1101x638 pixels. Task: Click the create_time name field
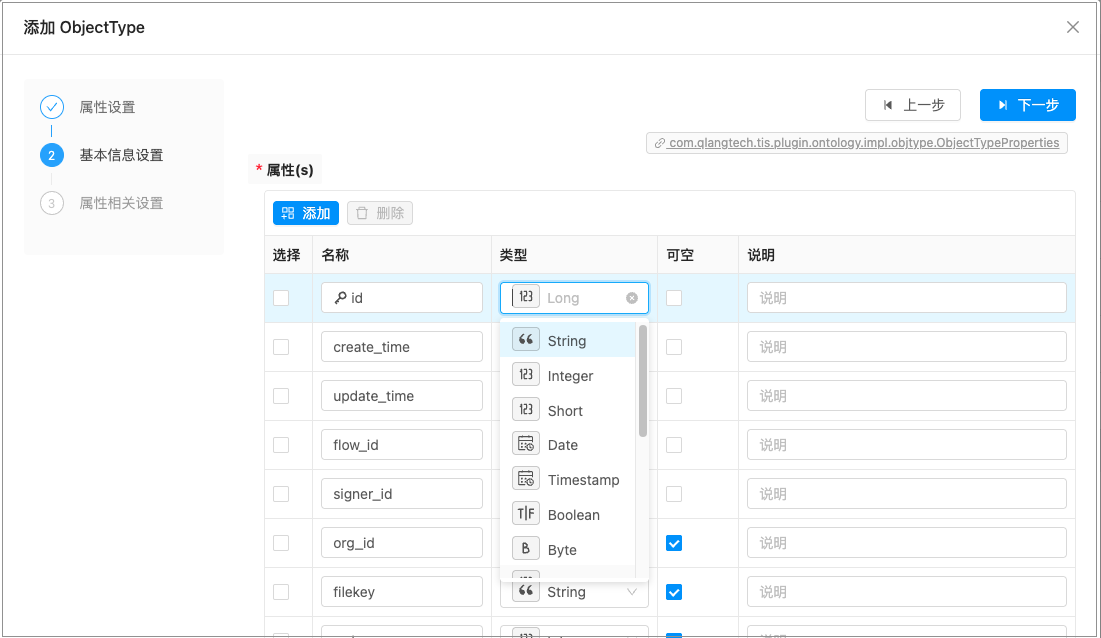pos(402,347)
